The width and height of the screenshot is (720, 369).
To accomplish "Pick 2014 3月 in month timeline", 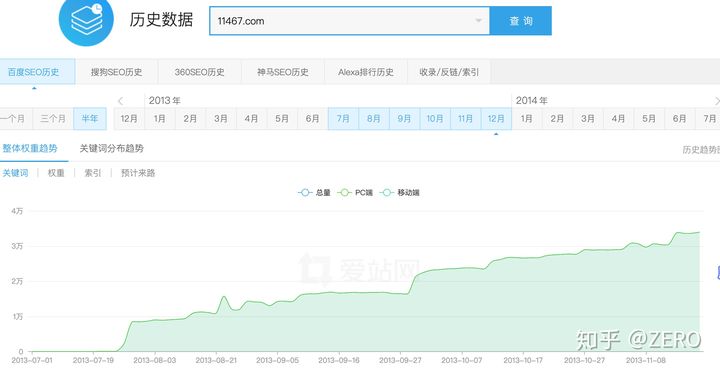I will pos(588,119).
